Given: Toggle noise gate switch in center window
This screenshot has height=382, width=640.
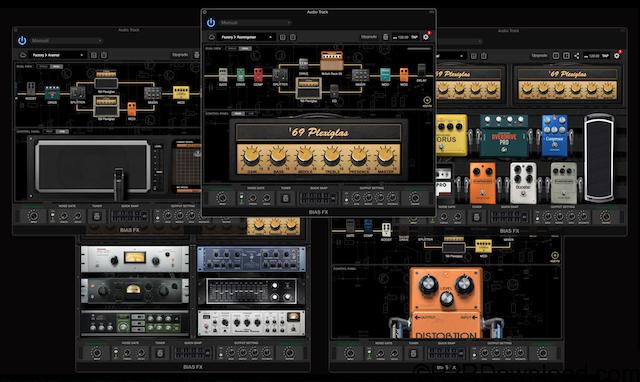Looking at the screenshot, I should pos(242,198).
